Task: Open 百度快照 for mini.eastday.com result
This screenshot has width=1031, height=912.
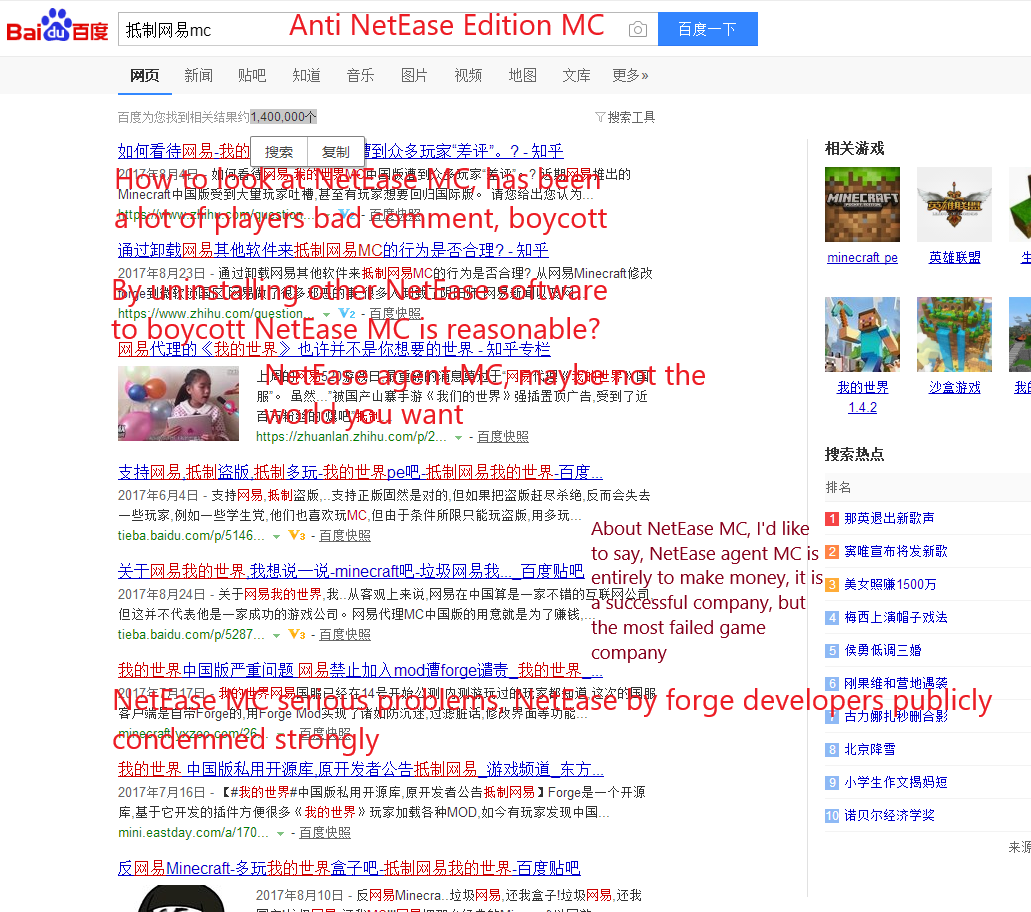Action: coord(325,832)
